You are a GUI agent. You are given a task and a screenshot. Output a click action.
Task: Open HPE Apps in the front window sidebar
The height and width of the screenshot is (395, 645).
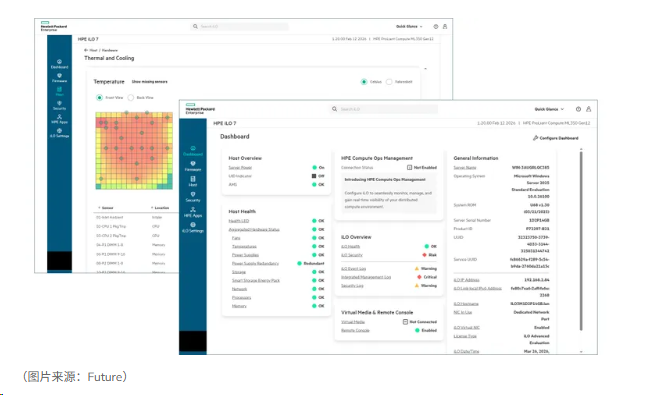click(193, 212)
